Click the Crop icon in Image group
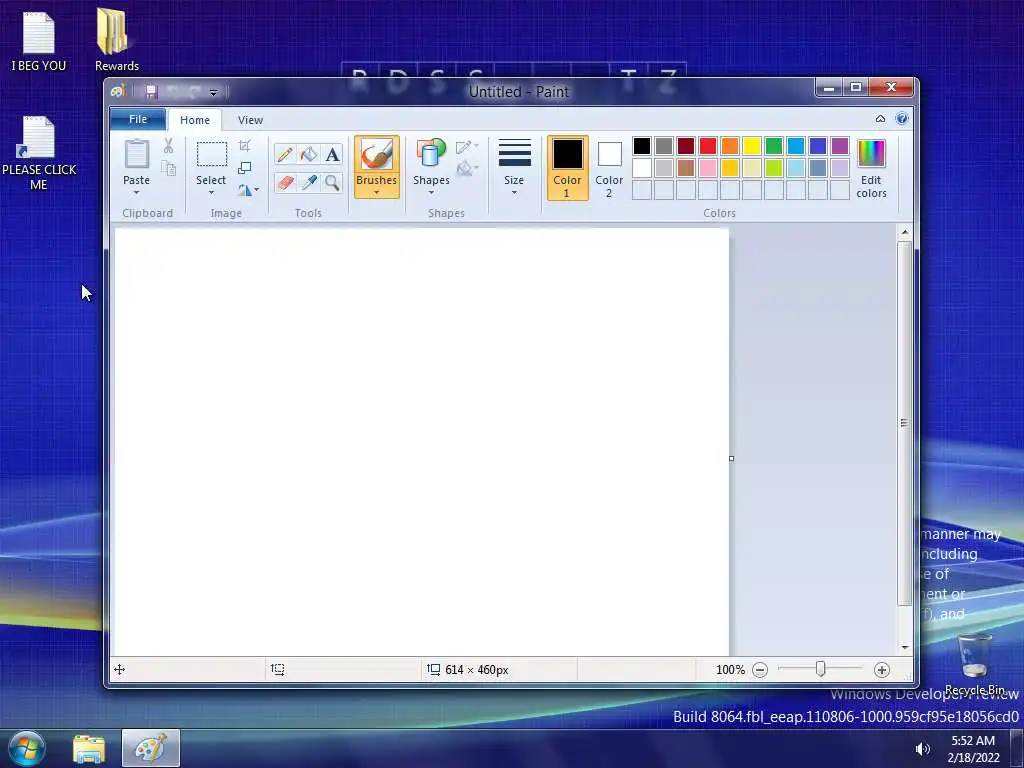This screenshot has width=1024, height=768. pyautogui.click(x=244, y=146)
